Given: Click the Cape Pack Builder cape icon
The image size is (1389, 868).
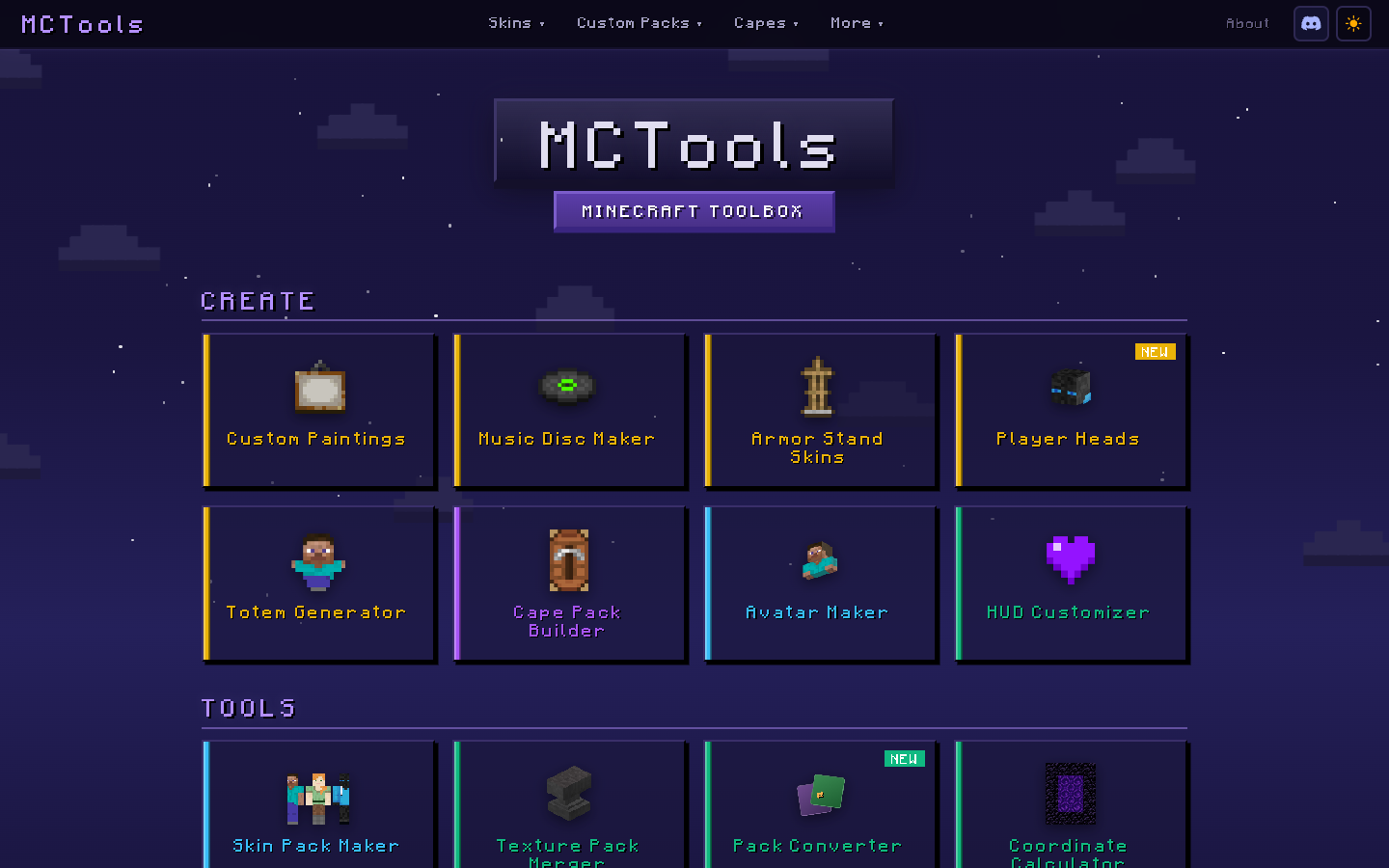Looking at the screenshot, I should coord(568,559).
